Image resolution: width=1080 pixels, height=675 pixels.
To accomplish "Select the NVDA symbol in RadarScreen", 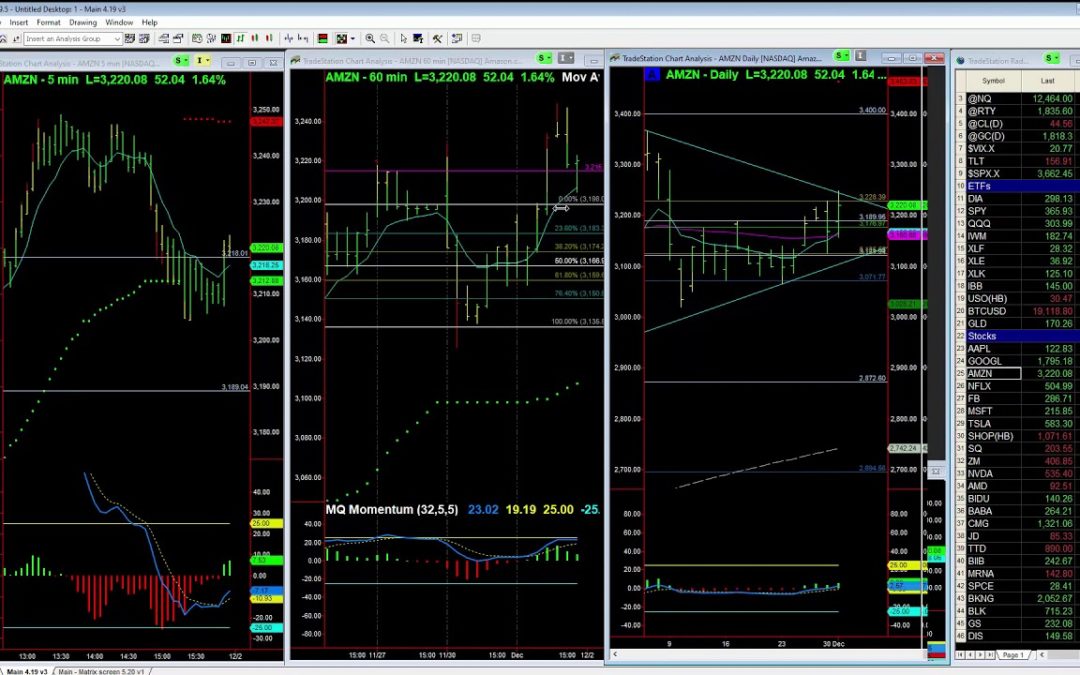I will [980, 474].
